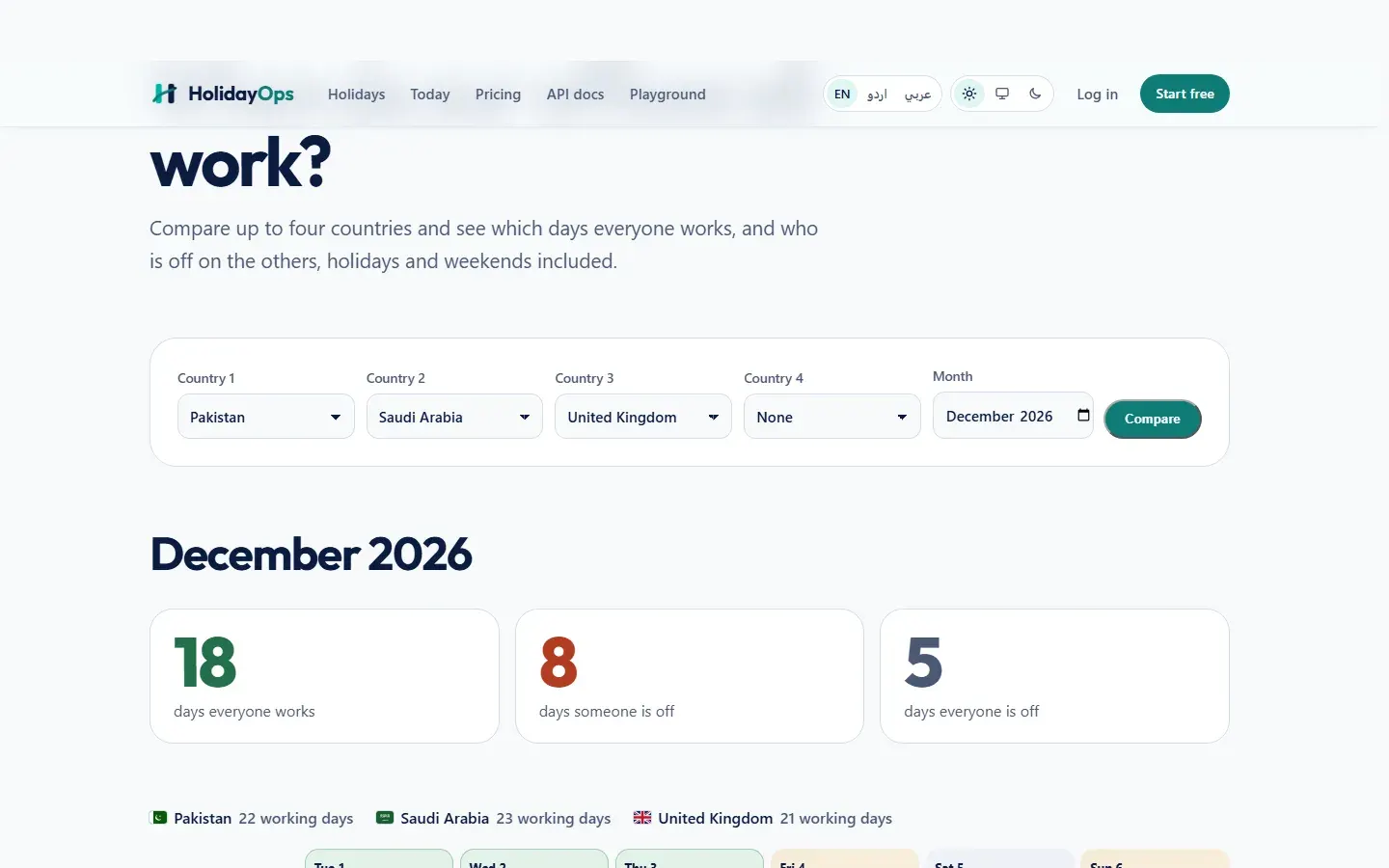1389x868 pixels.
Task: Click Saudi Arabia 23 working days text
Action: (505, 818)
